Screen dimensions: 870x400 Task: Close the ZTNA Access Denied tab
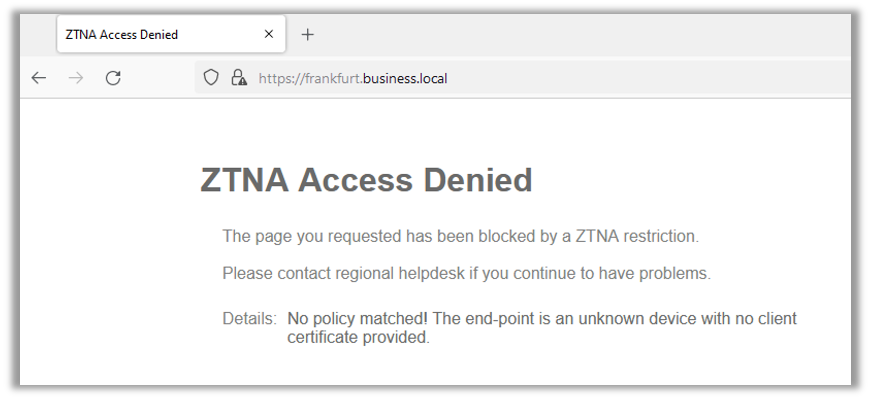(268, 34)
